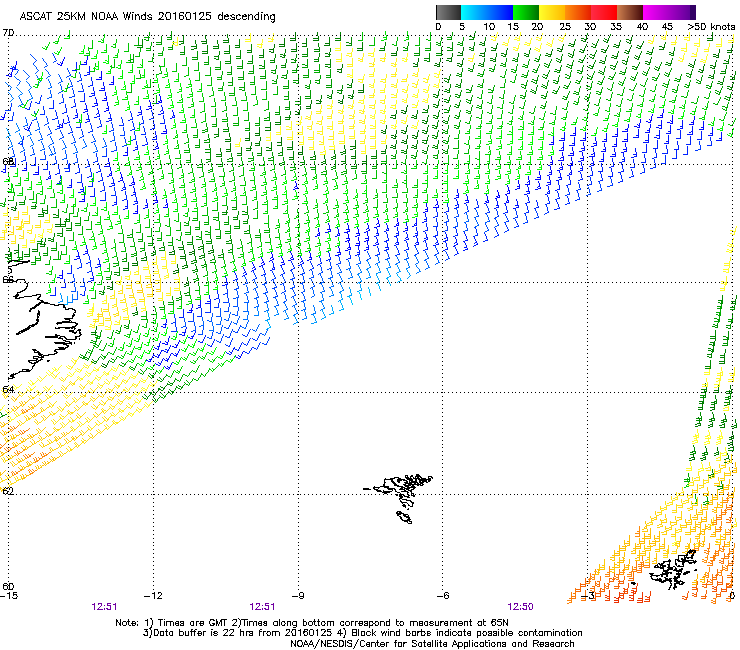Click the red 30-35 knots legend swatch

click(x=604, y=12)
